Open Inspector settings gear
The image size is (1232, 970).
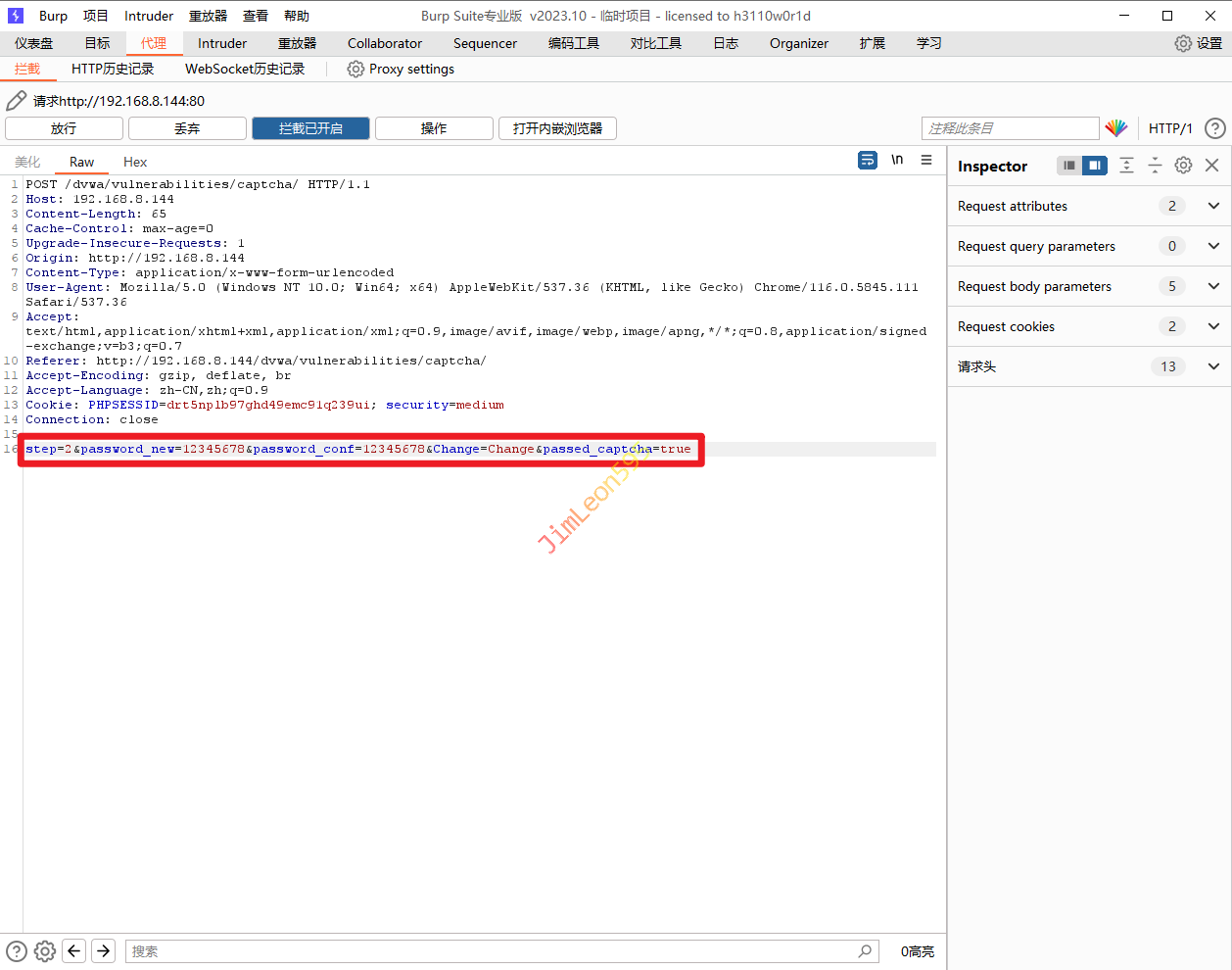1184,166
